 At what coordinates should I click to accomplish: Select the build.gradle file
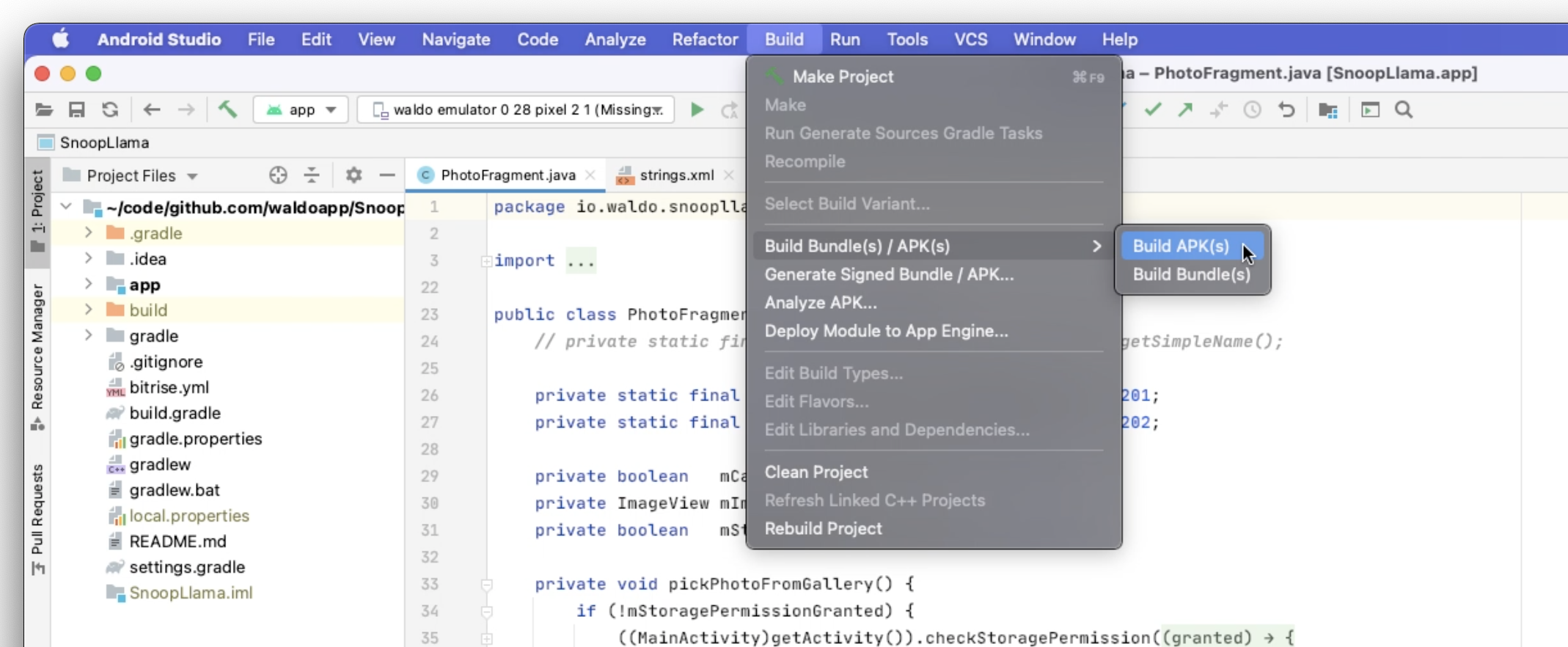click(x=175, y=412)
